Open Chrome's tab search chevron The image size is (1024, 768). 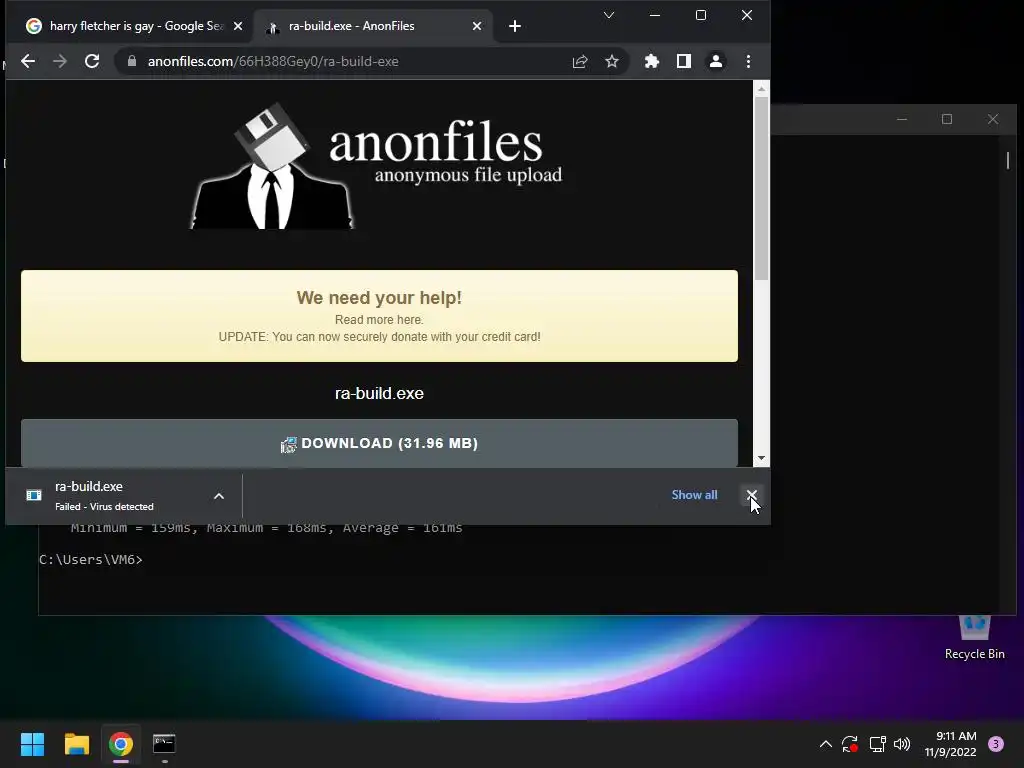click(609, 15)
